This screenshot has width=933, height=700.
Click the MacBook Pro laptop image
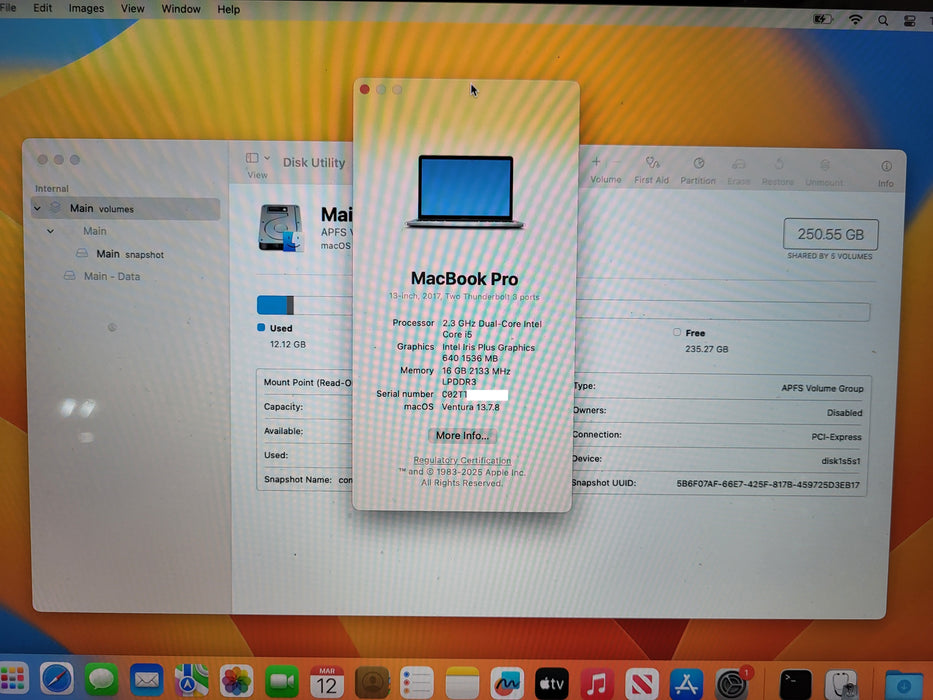(465, 192)
